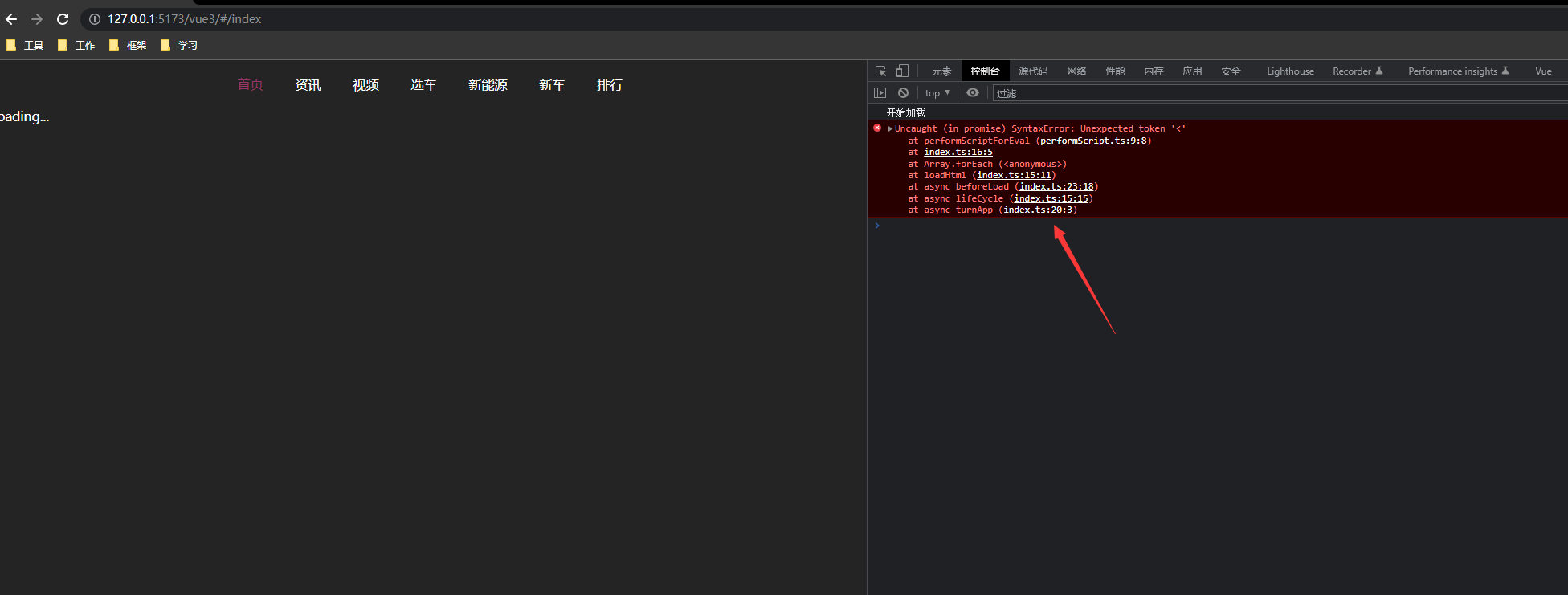Expand the Uncaught SyntaxError message

pos(890,128)
